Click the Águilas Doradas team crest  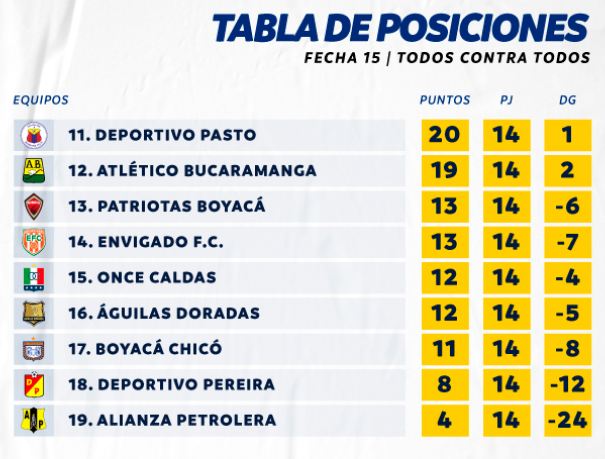34,313
